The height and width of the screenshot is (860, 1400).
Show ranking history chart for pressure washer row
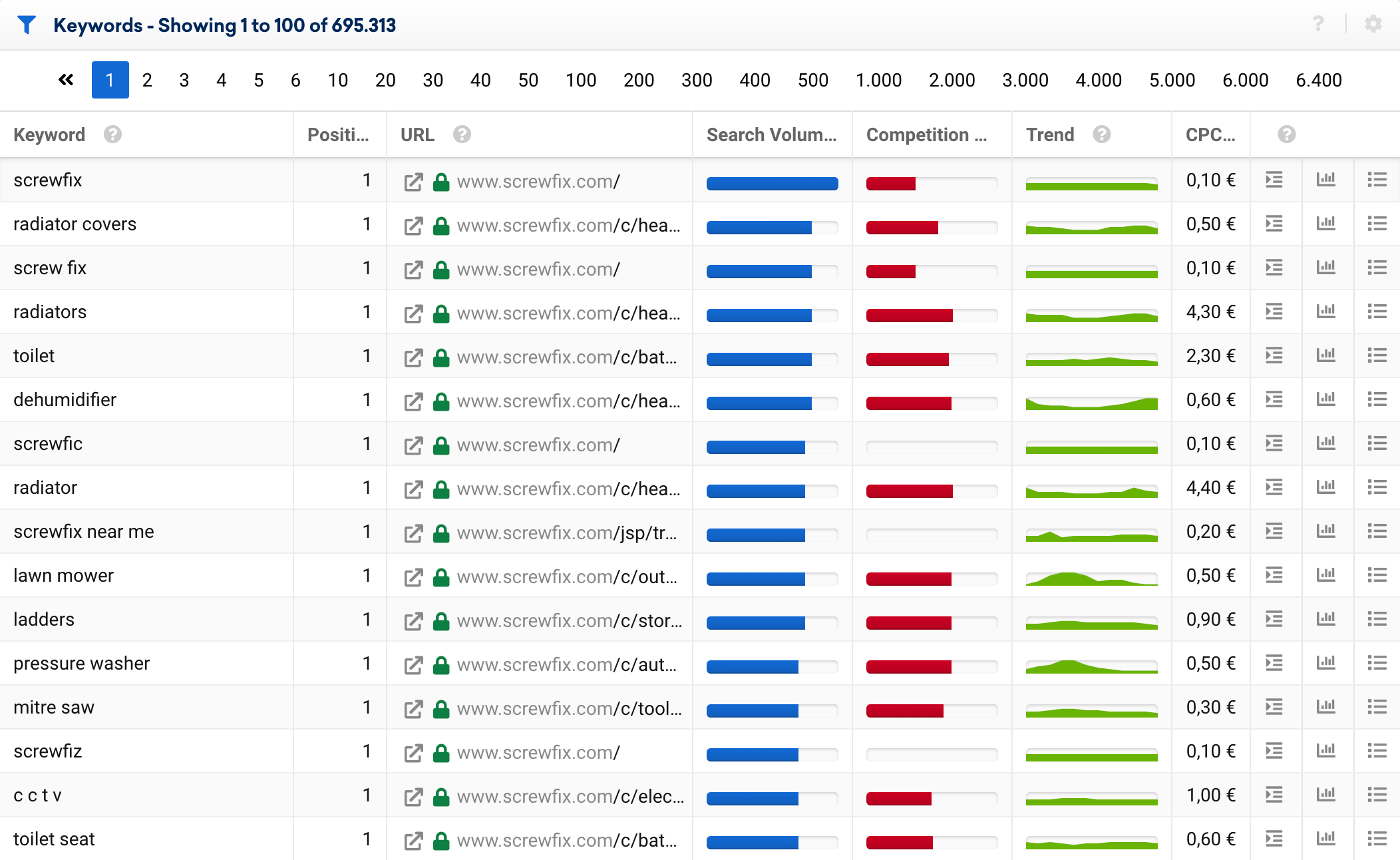(1326, 663)
